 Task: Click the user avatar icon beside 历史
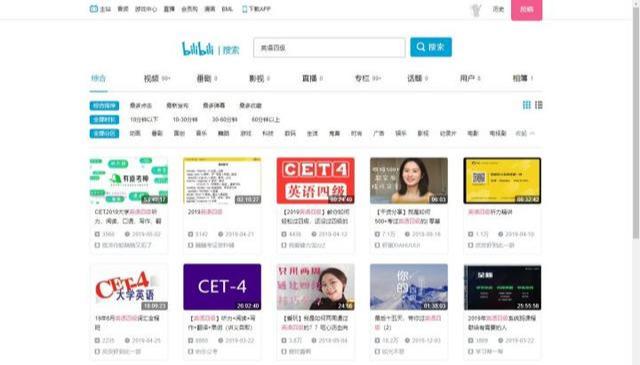476,9
